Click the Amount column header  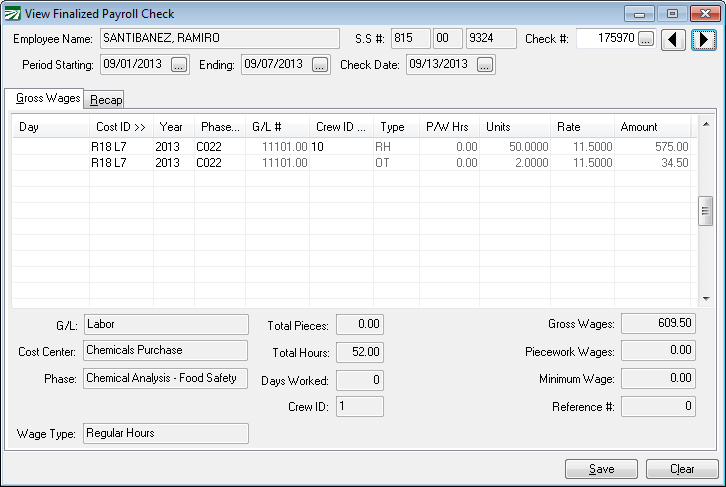640,127
